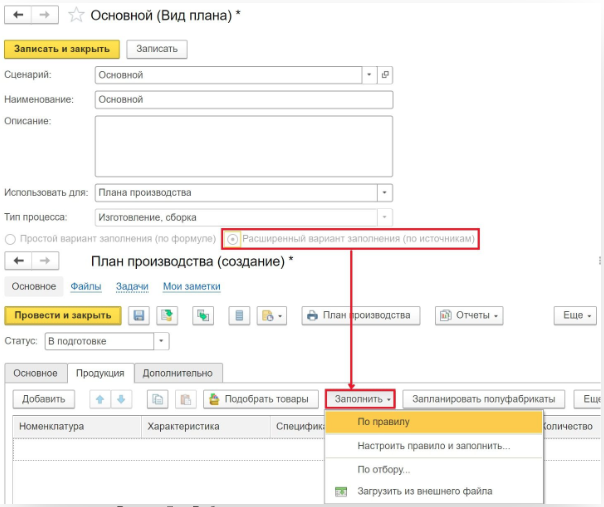Click the post document icon with green arrow
Viewport: 604px width, 507px height.
[x=167, y=316]
